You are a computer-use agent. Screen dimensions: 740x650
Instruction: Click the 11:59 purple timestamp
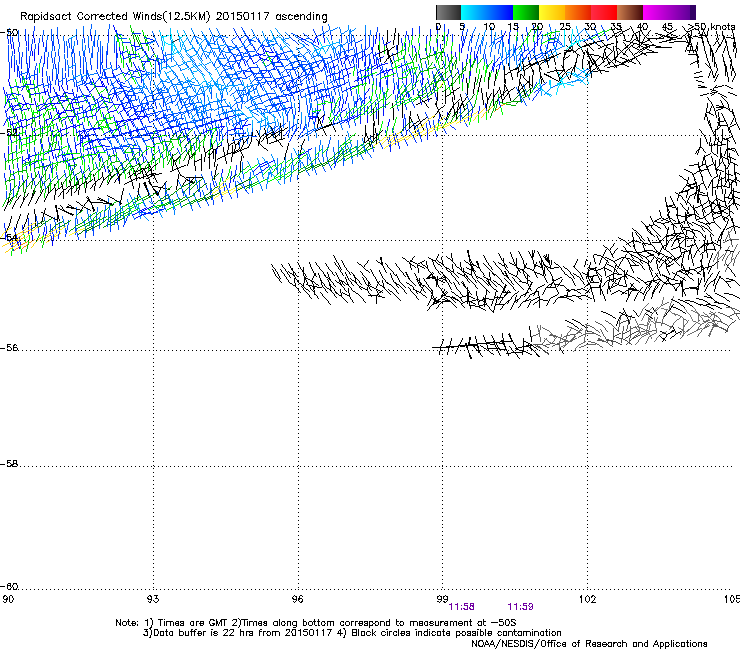click(520, 607)
